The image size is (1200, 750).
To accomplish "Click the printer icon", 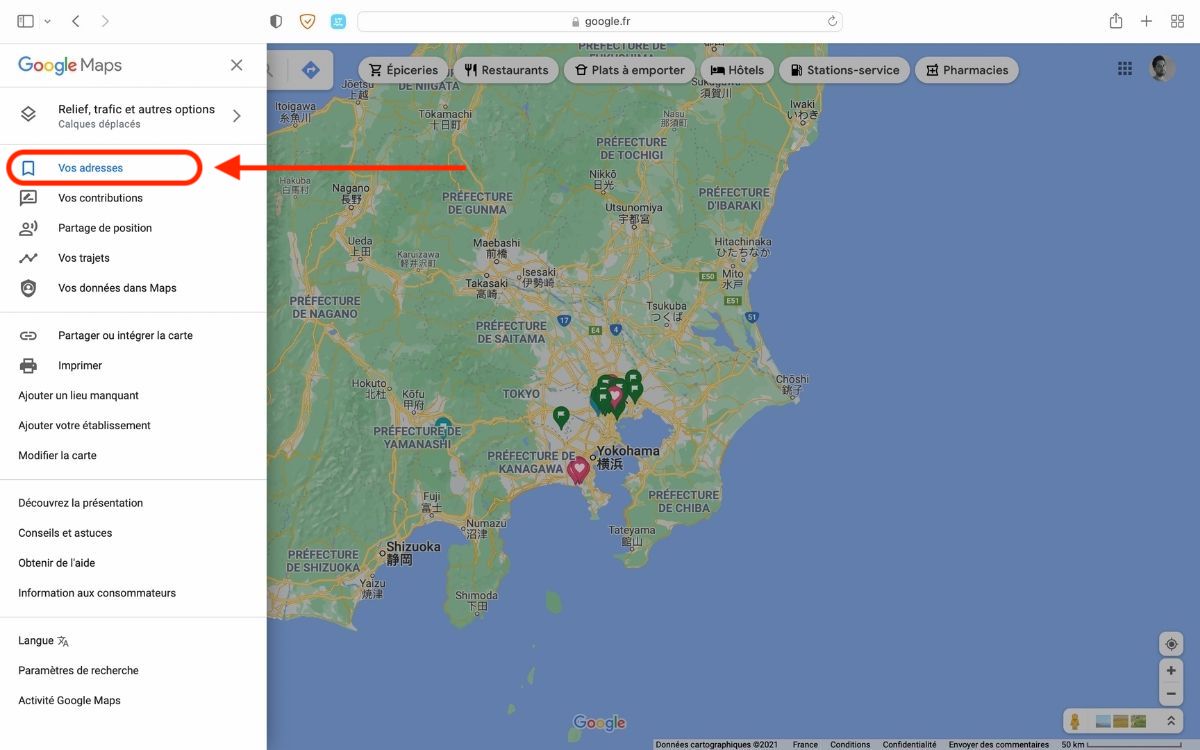I will (28, 366).
